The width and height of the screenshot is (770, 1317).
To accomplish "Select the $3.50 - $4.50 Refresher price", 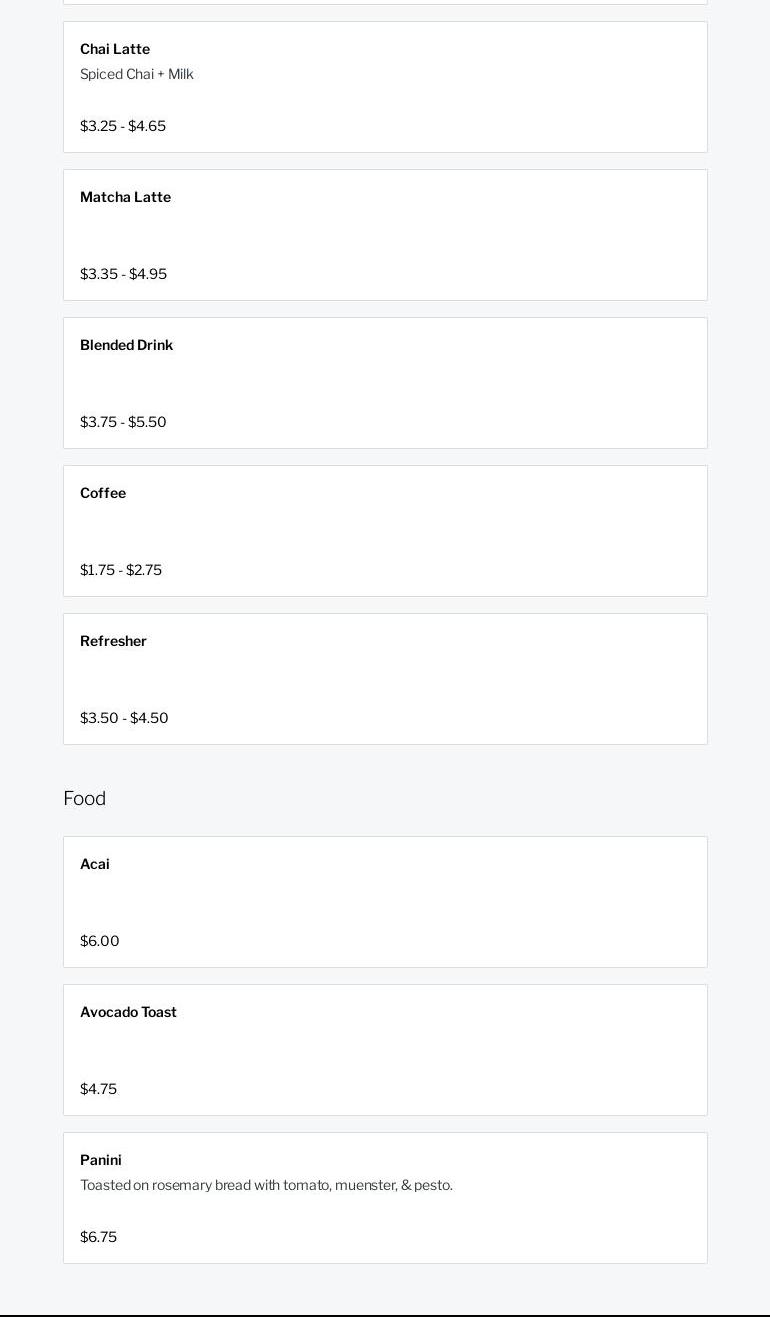I will 124,718.
